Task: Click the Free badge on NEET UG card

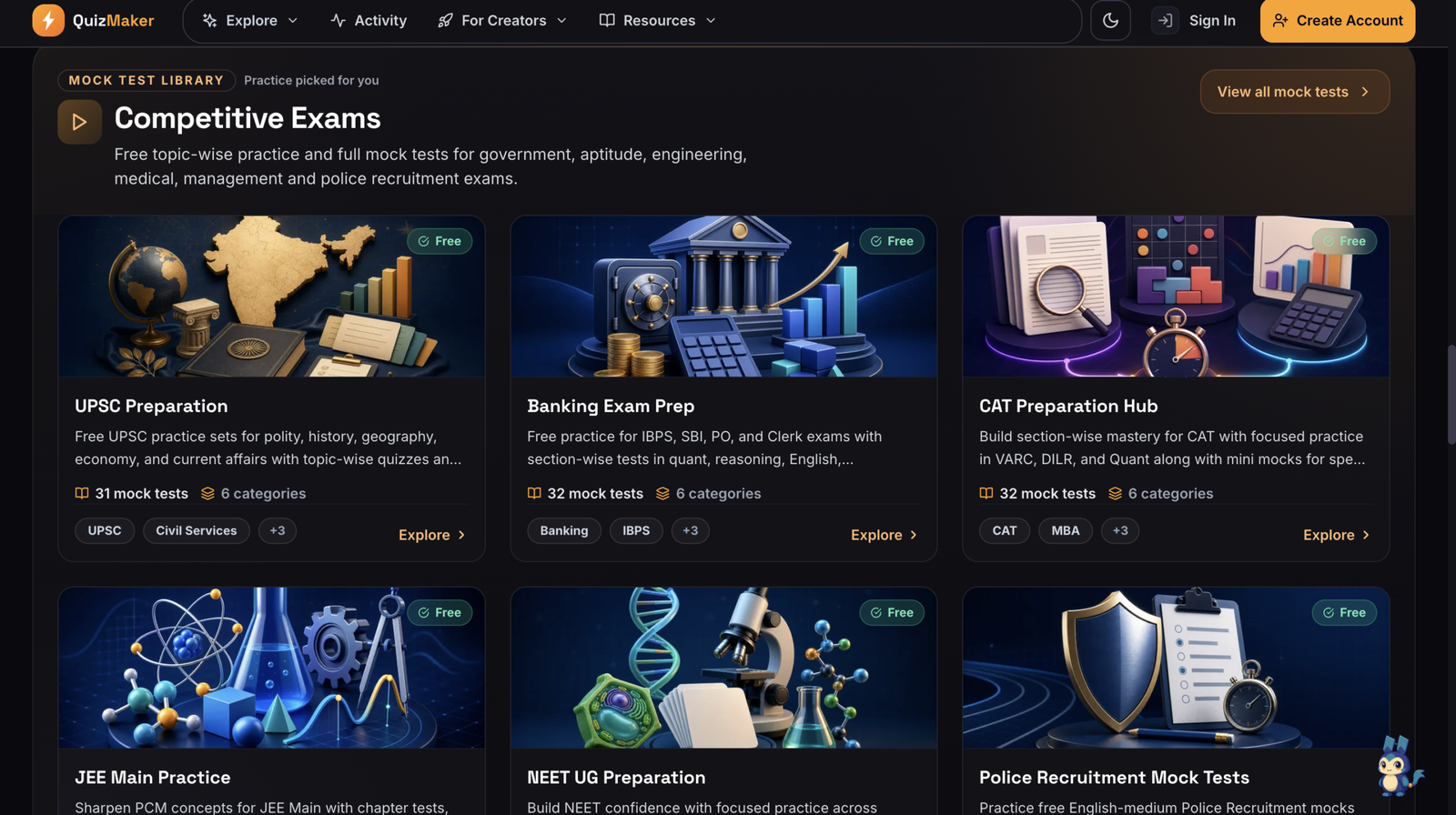Action: pos(892,612)
